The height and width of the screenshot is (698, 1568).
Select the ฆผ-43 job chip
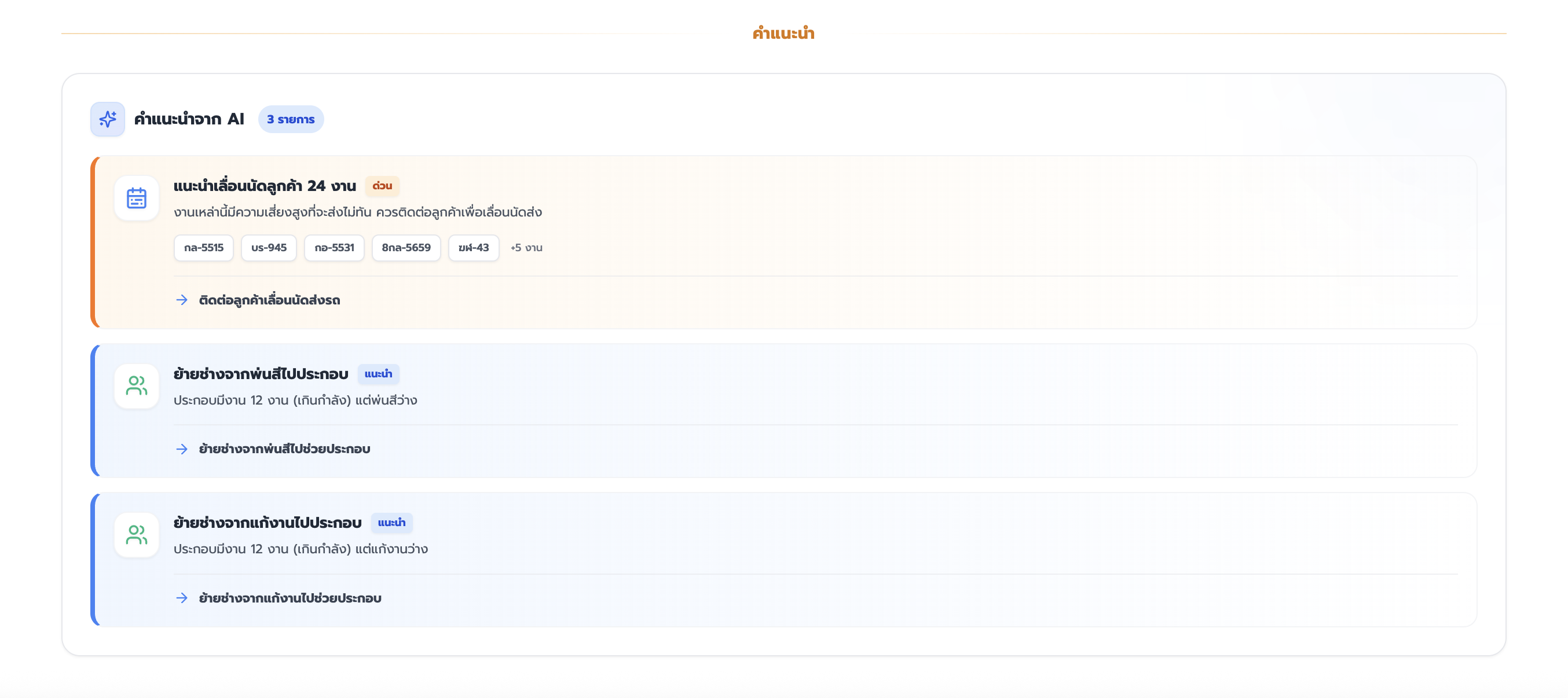[x=474, y=248]
